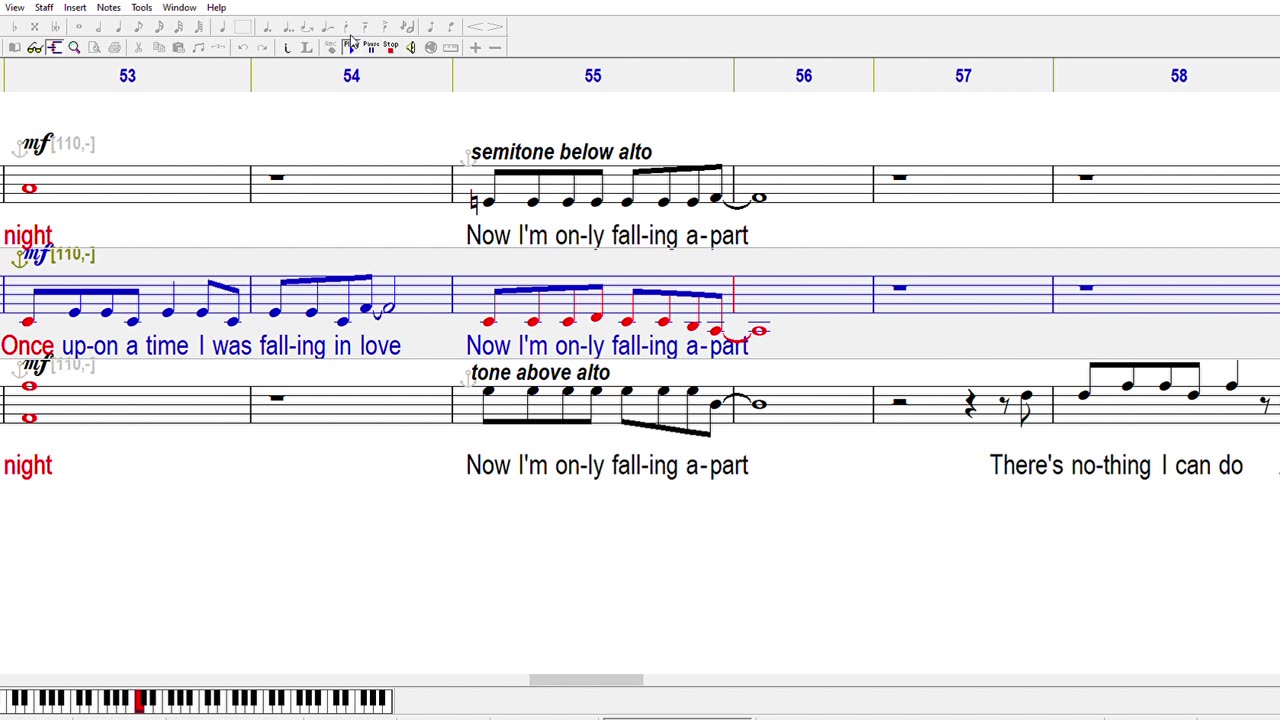The image size is (1280, 720).
Task: Select the flat accidental tool
Action: point(15,27)
